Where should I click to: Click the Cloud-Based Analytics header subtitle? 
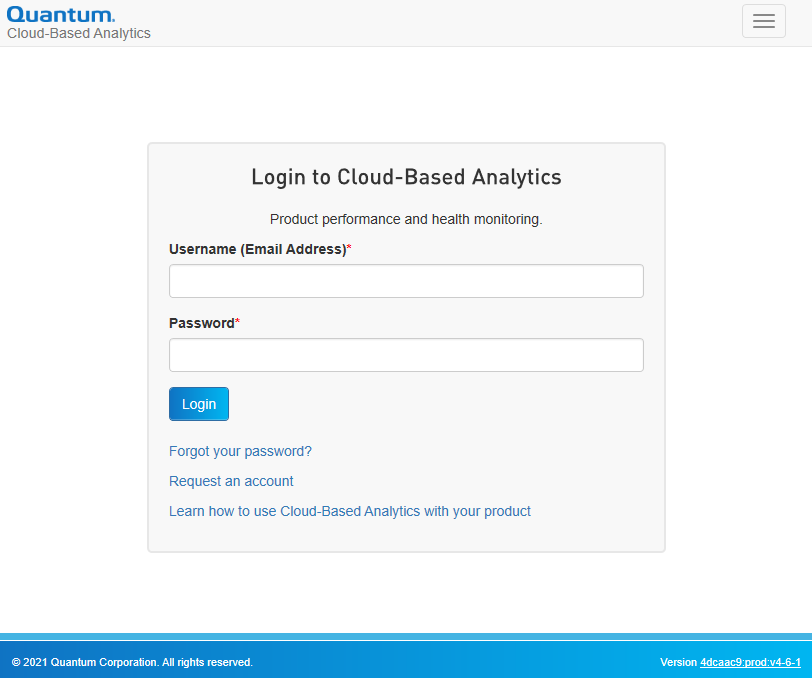coord(79,33)
